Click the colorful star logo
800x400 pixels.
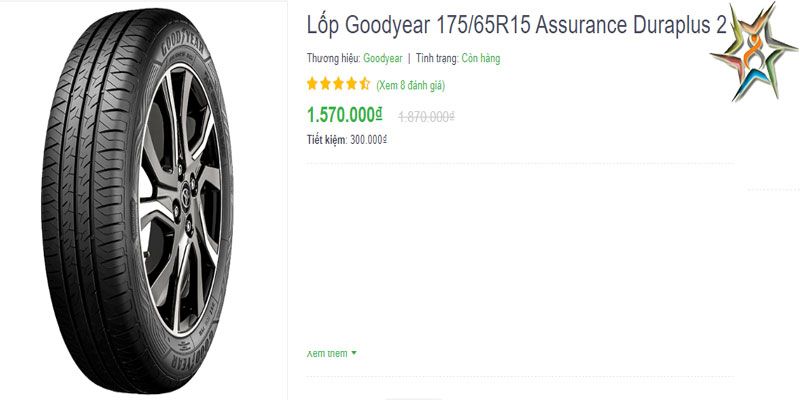[x=754, y=51]
